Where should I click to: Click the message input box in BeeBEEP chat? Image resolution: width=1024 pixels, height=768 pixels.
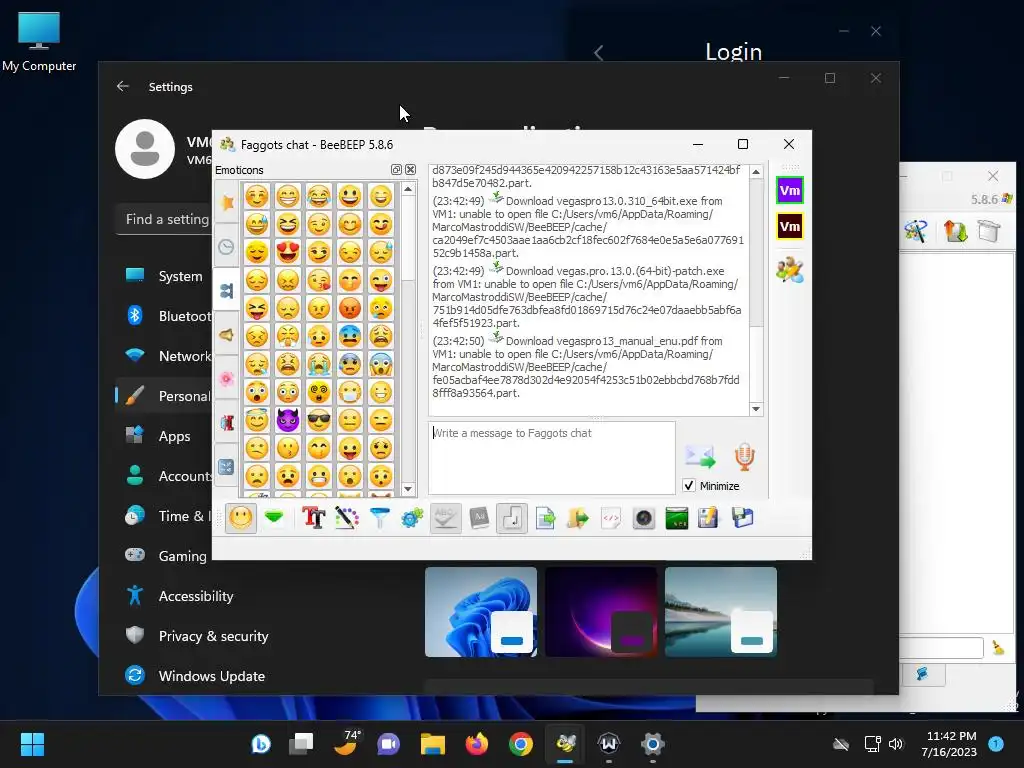coord(552,458)
